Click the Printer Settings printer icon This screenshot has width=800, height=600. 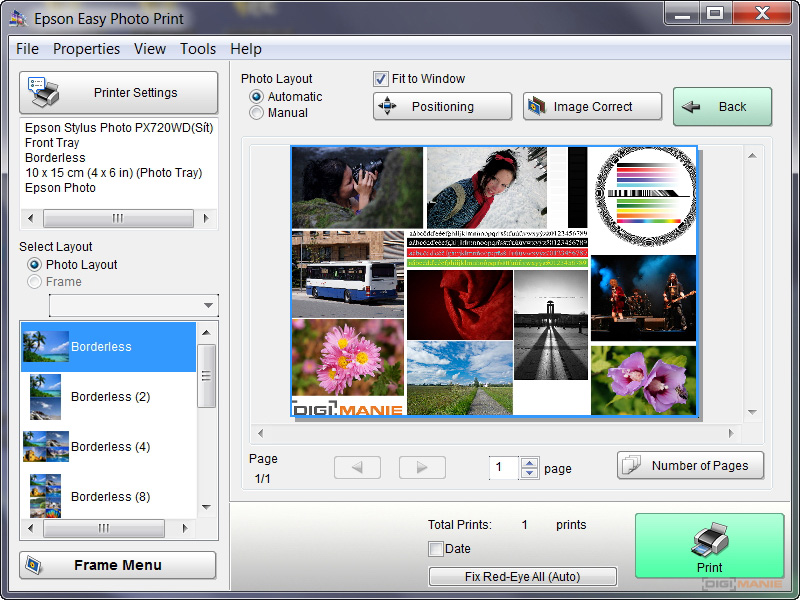tap(44, 92)
